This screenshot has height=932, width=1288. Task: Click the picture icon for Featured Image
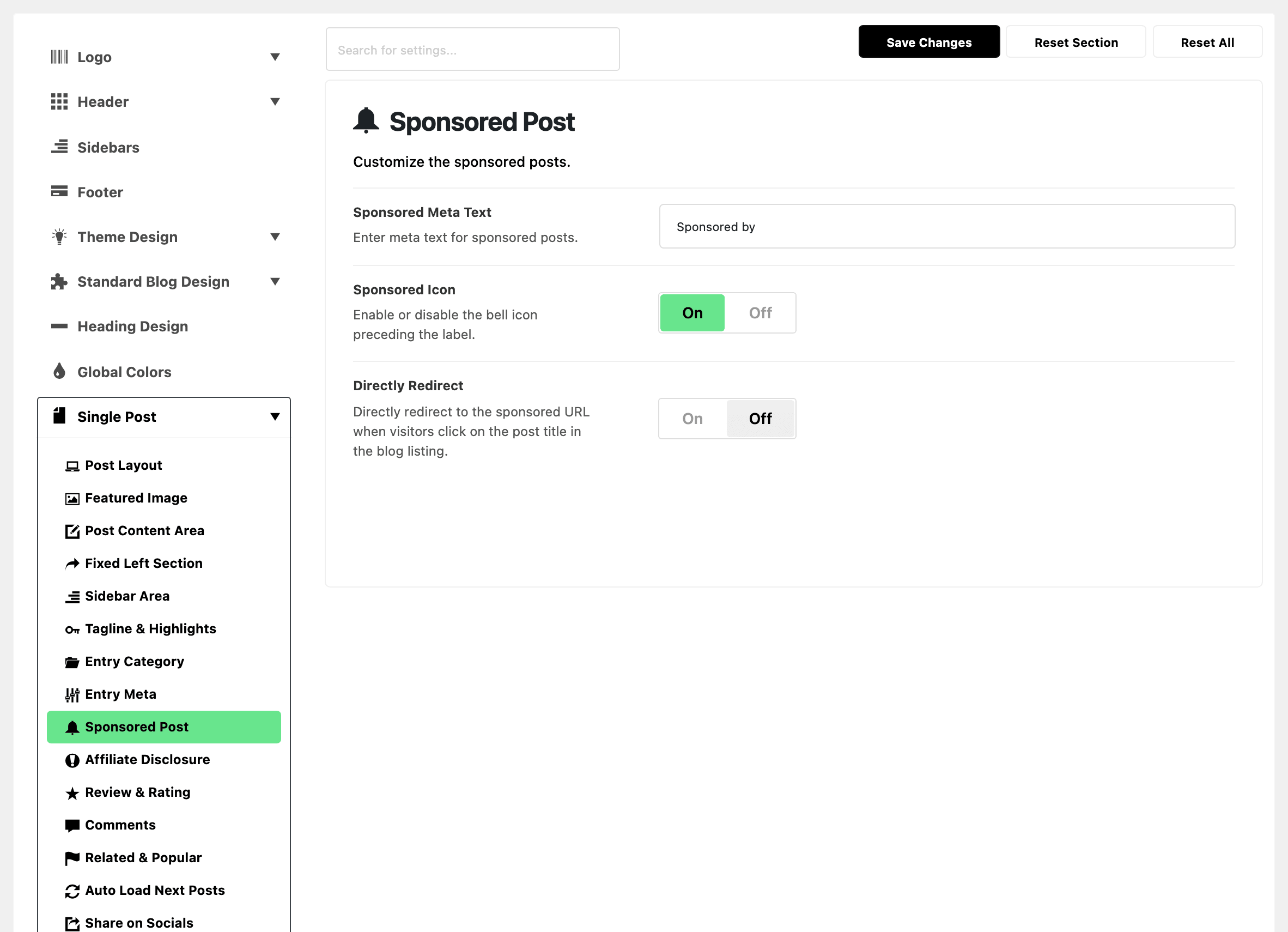pyautogui.click(x=72, y=499)
